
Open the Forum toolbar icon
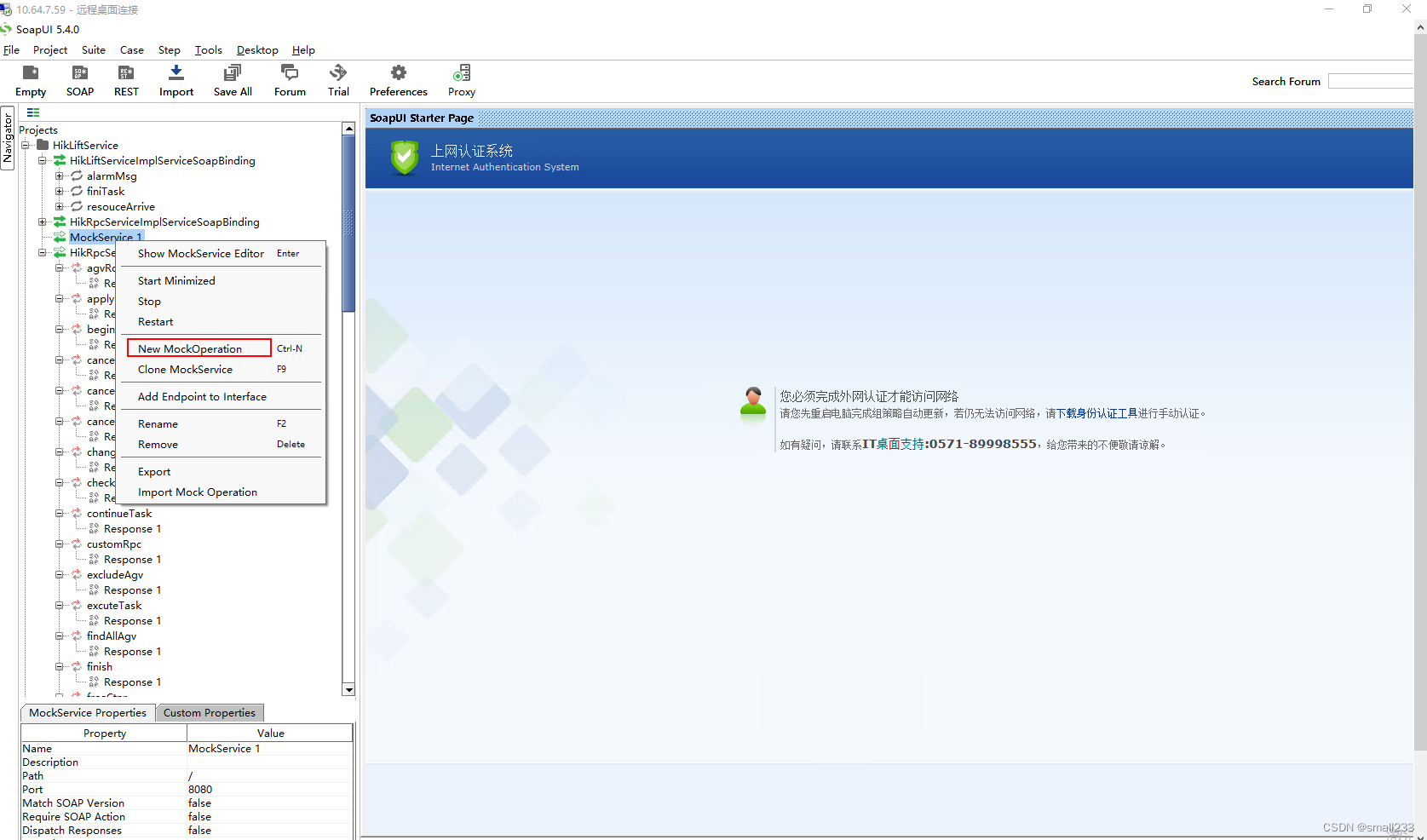290,73
